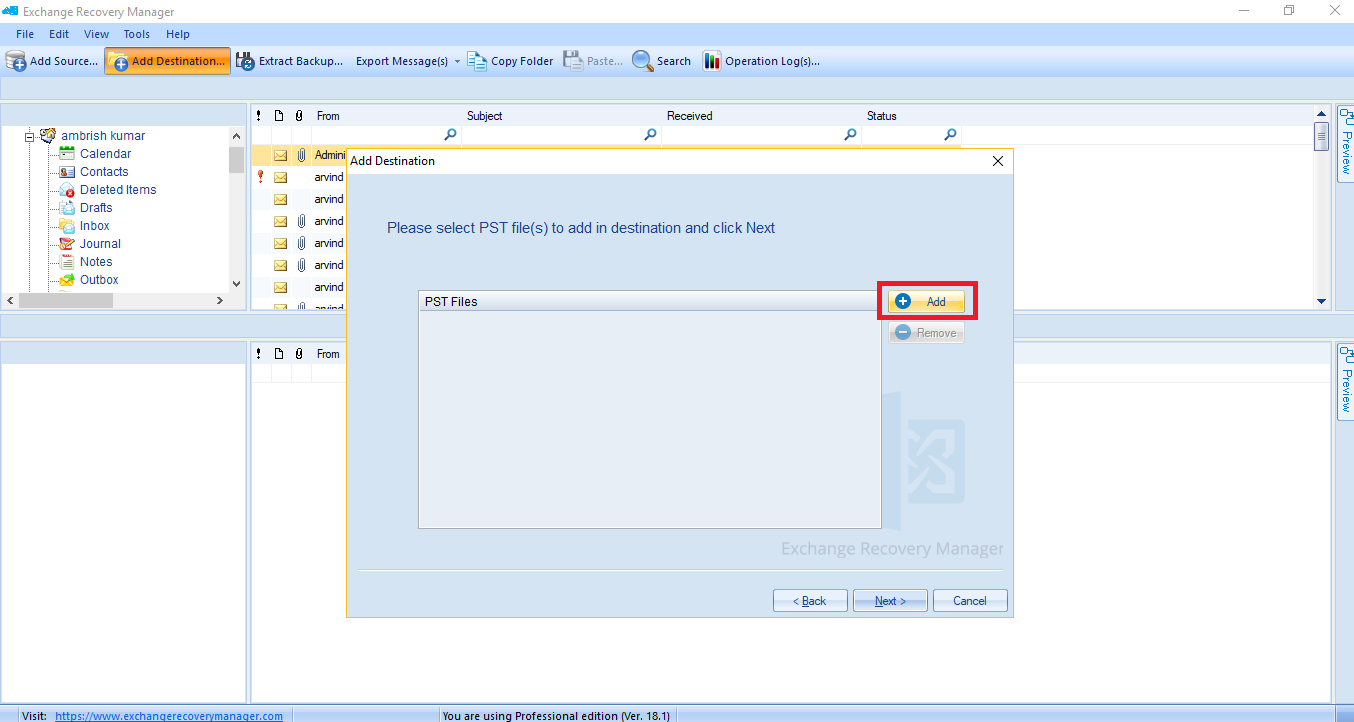This screenshot has width=1354, height=722.
Task: Click the Deleted Items folder label
Action: (118, 190)
